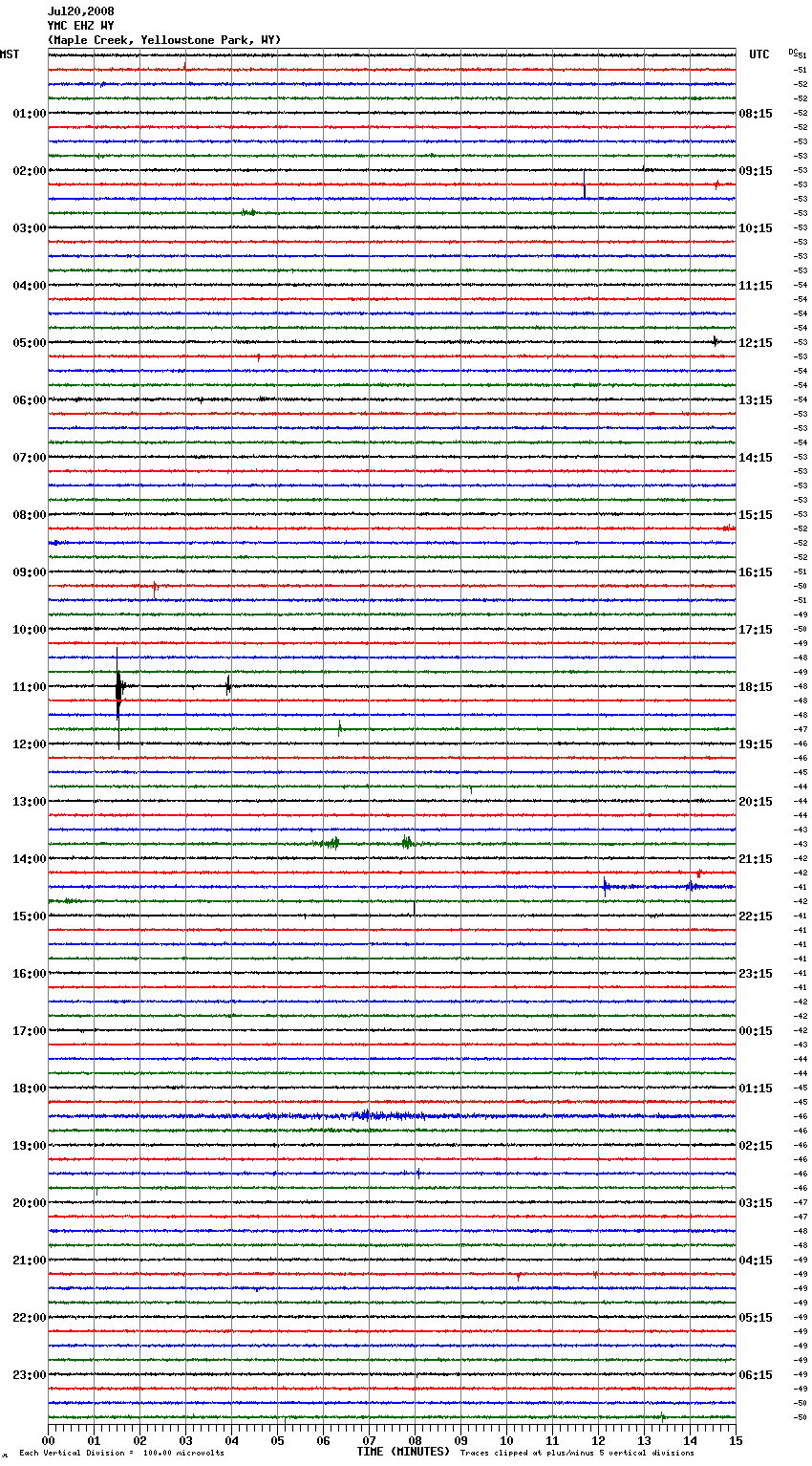Click the 04:15 UTC time label
Viewport: 812px width, 1466px height.
click(x=756, y=1261)
